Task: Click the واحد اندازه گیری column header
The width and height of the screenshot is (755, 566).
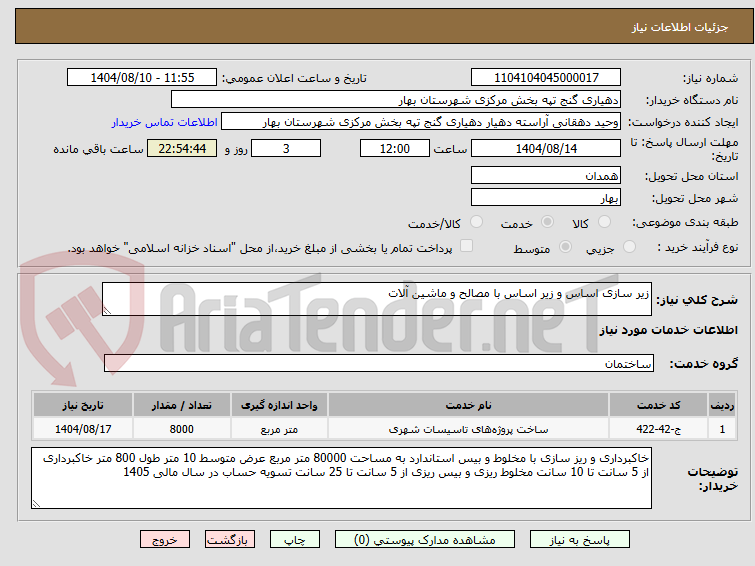Action: coord(279,405)
